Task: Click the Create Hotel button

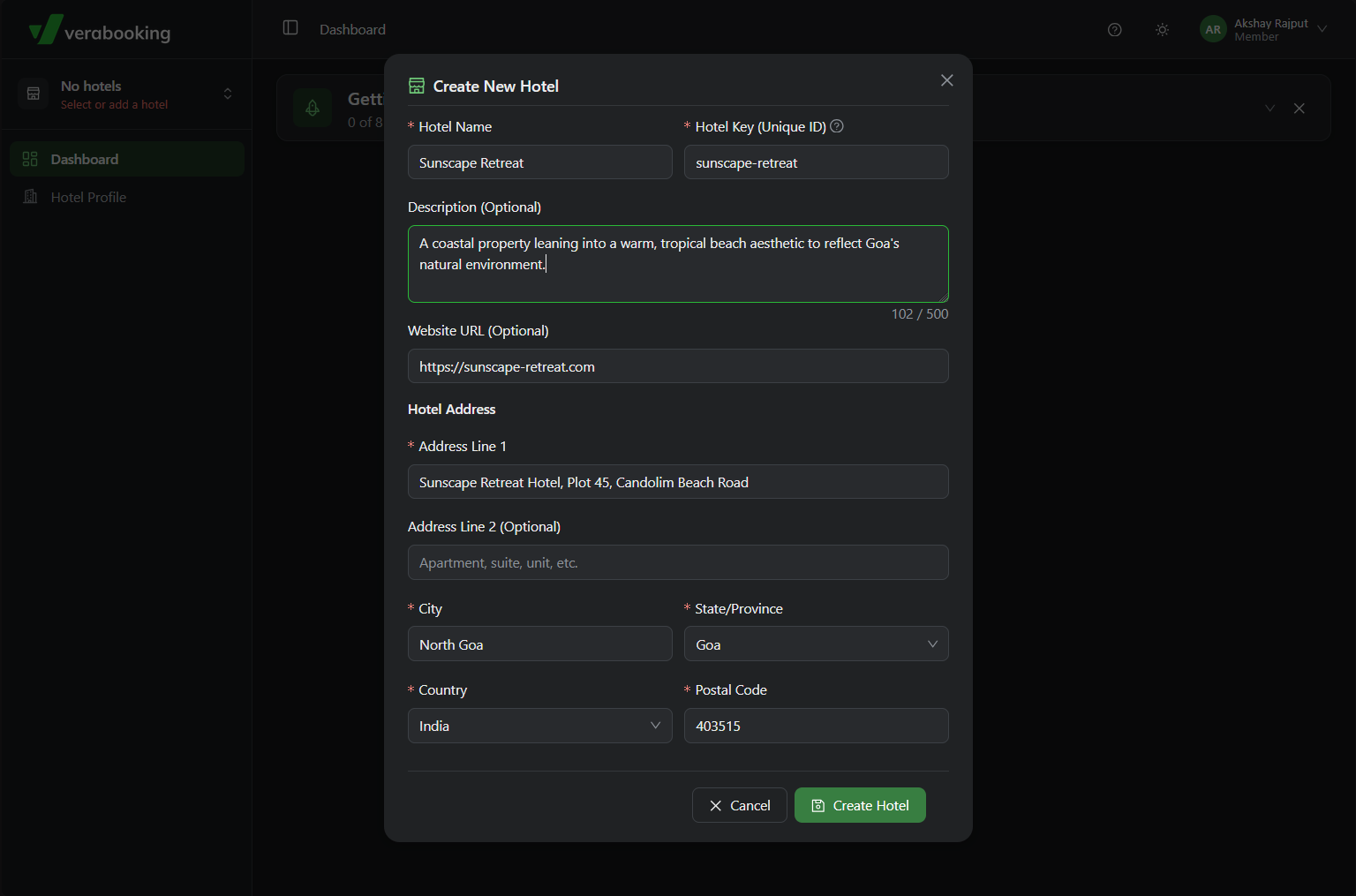Action: [860, 805]
